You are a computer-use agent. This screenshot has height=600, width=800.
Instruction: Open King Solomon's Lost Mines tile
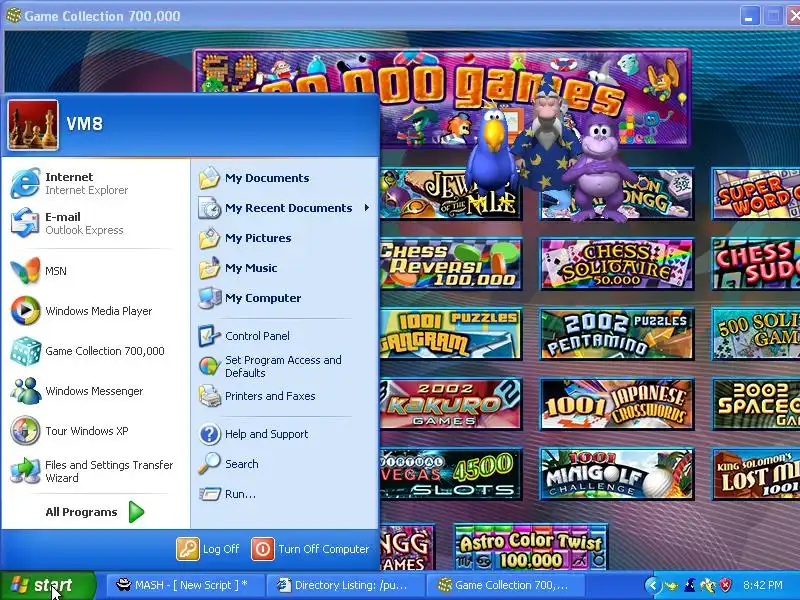coord(756,474)
